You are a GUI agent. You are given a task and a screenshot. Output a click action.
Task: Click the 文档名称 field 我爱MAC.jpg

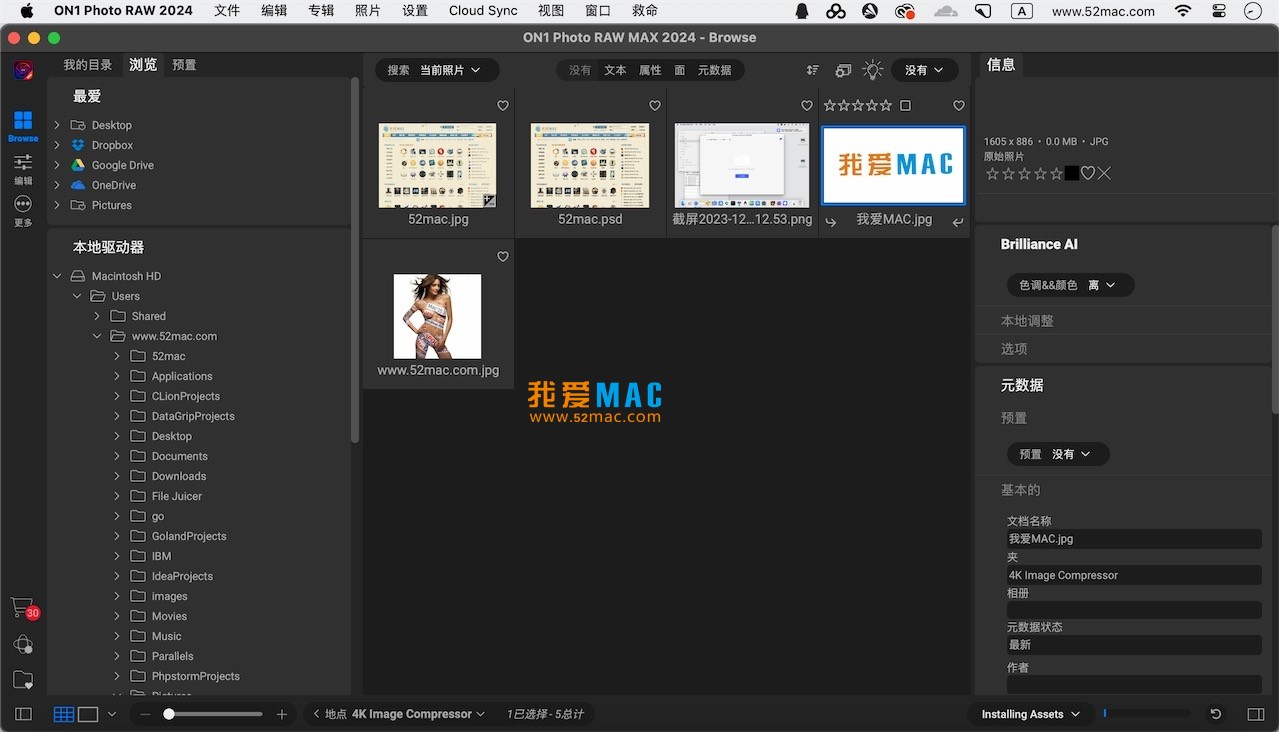point(1134,539)
